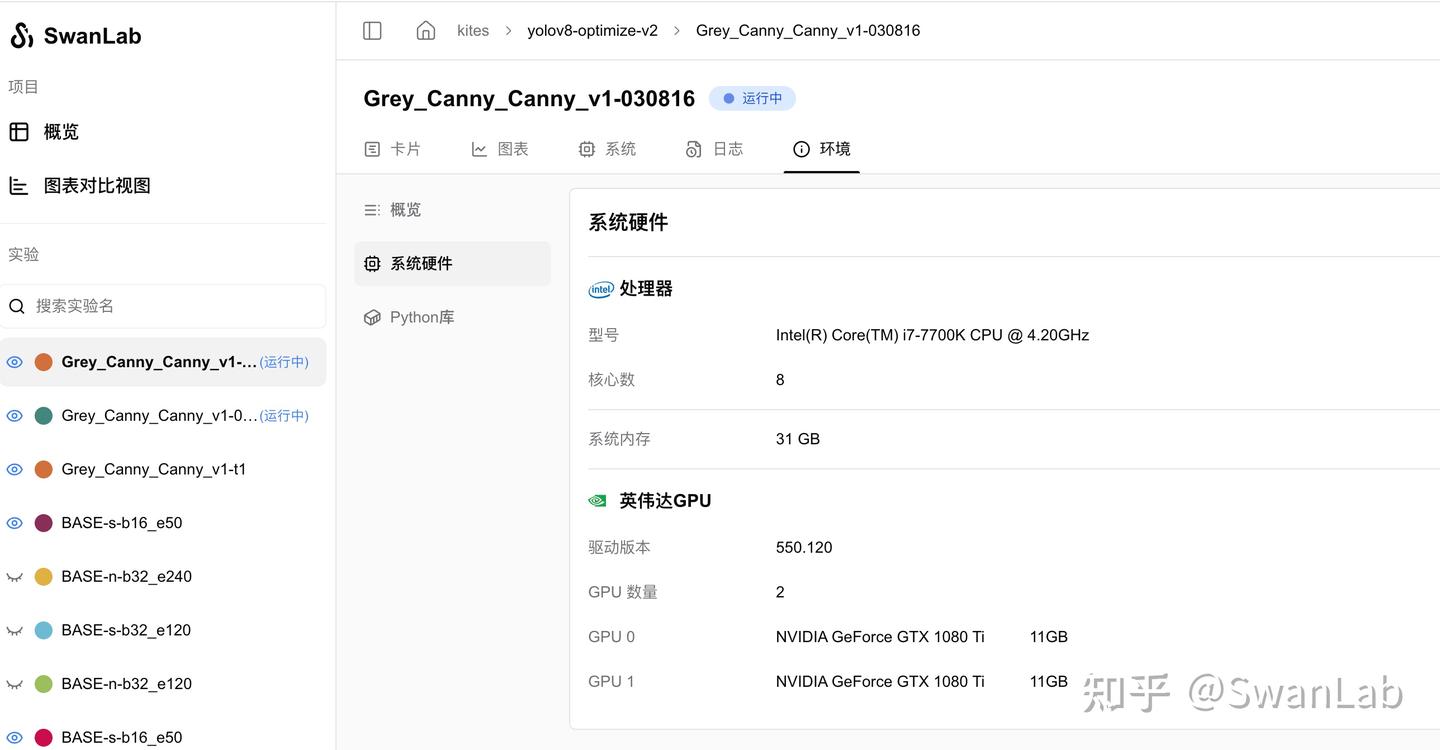Click the 核心数 label
This screenshot has height=750, width=1440.
tap(612, 380)
